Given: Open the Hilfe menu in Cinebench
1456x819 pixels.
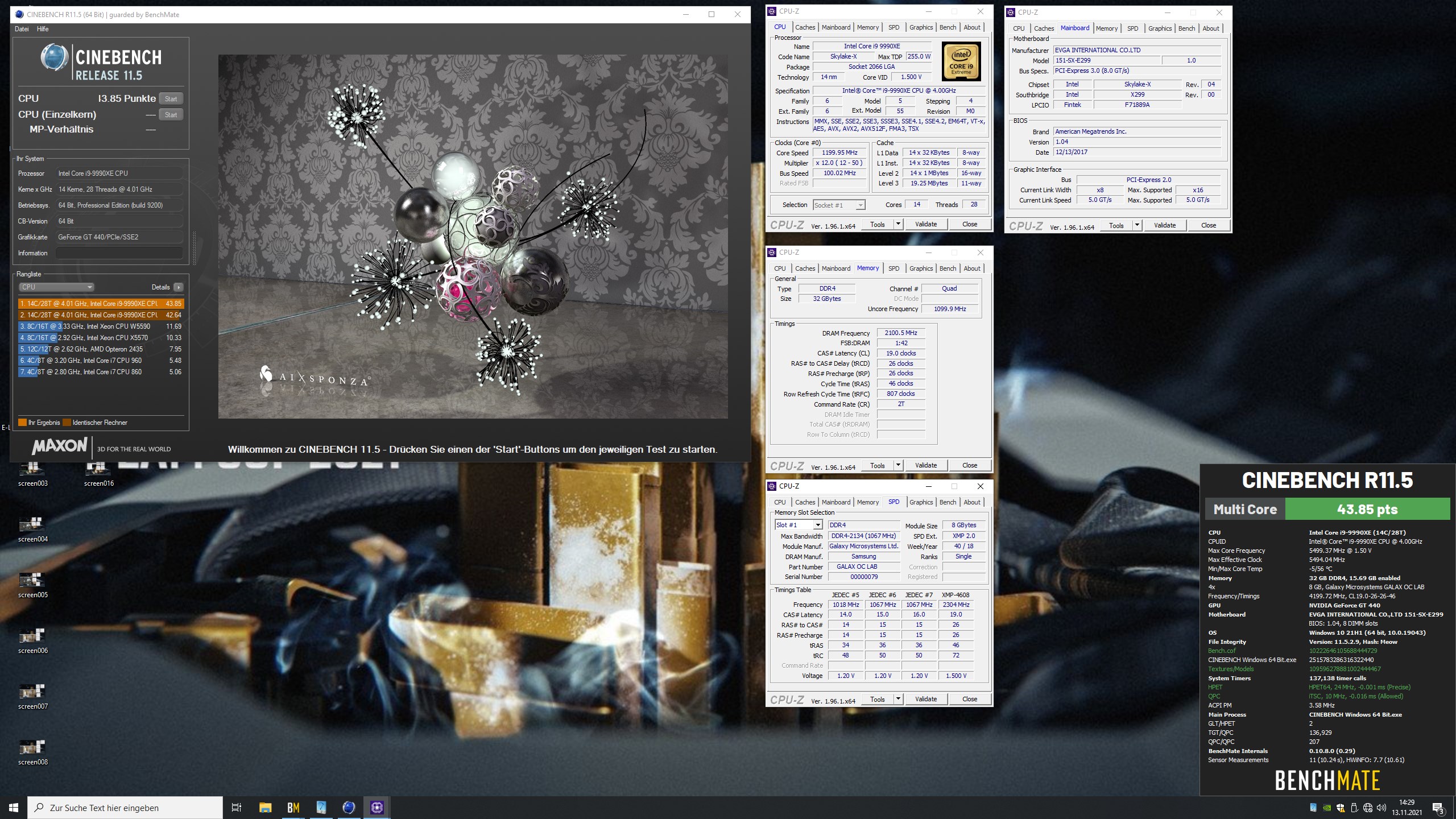Looking at the screenshot, I should click(x=43, y=29).
